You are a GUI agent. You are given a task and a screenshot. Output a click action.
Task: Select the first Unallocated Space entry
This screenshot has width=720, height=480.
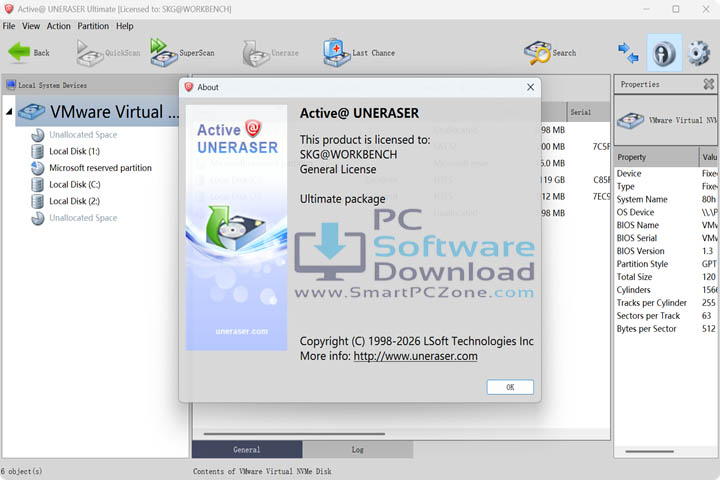click(83, 135)
